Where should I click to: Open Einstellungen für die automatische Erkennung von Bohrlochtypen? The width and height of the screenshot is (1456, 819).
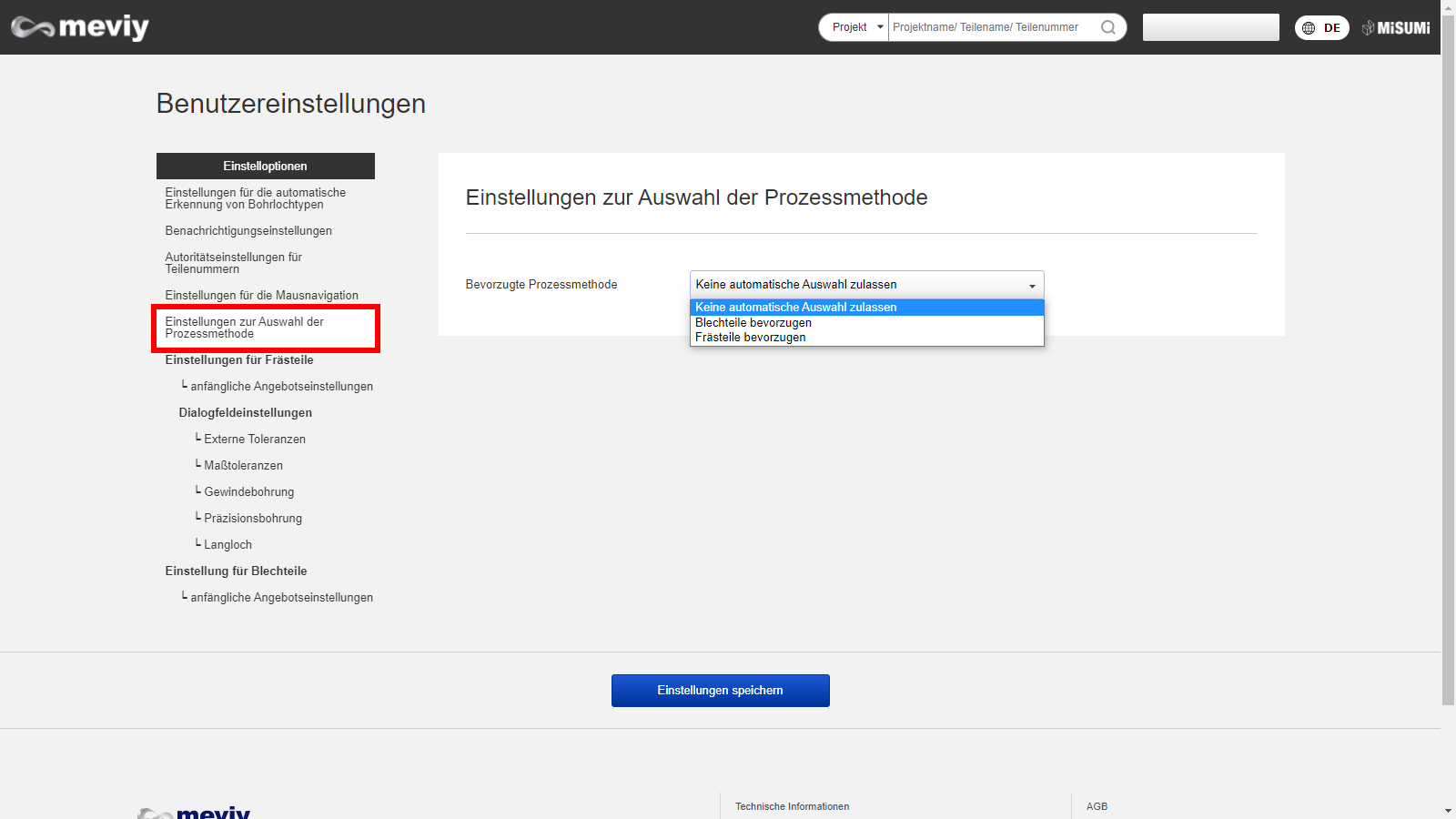click(x=256, y=198)
